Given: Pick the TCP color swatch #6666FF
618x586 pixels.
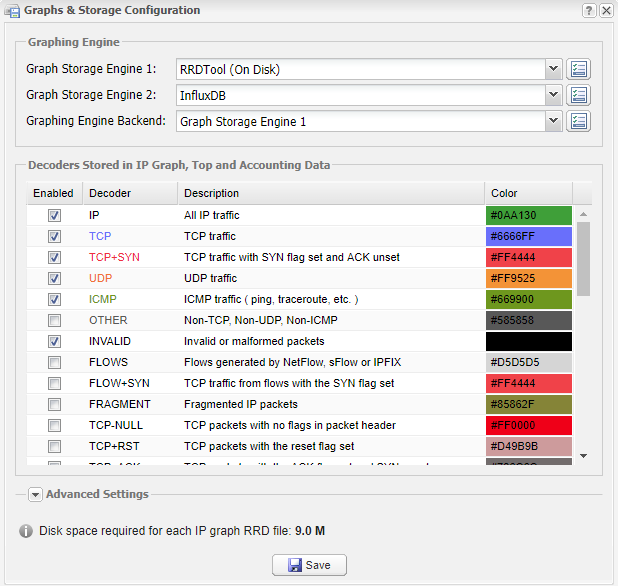Looking at the screenshot, I should coord(528,236).
